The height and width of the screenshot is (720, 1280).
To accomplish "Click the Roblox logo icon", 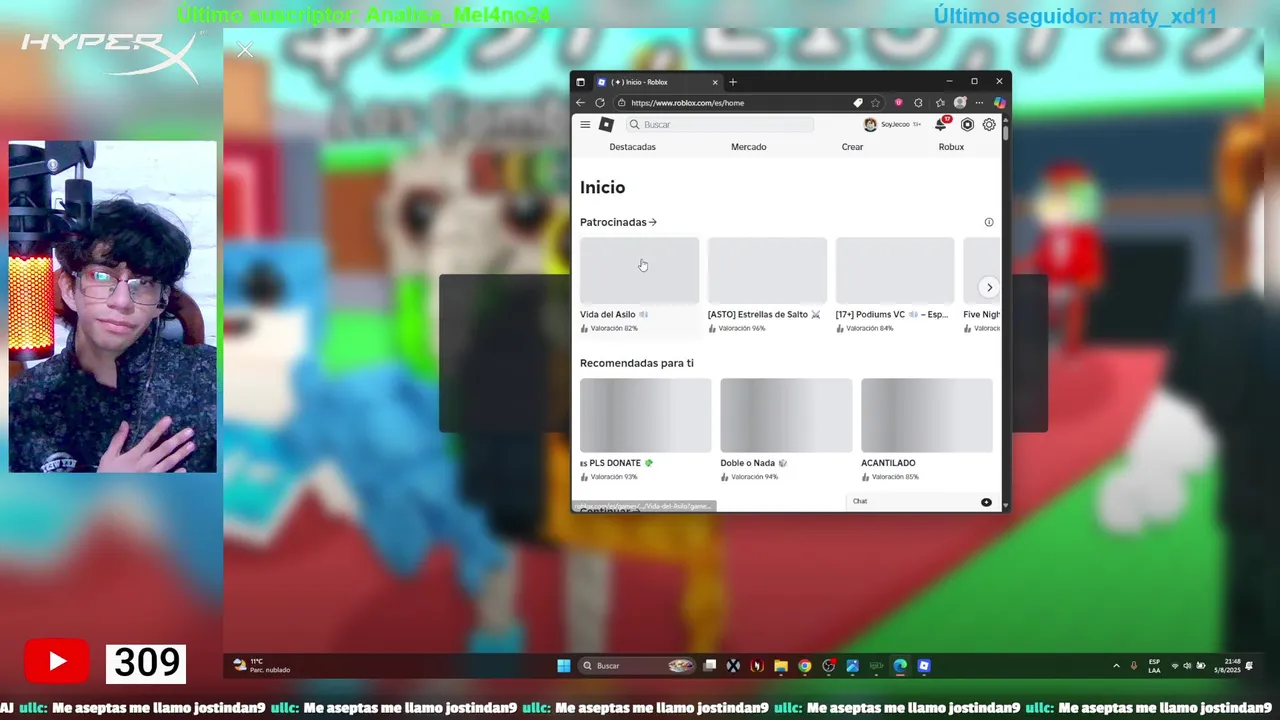I will 606,125.
